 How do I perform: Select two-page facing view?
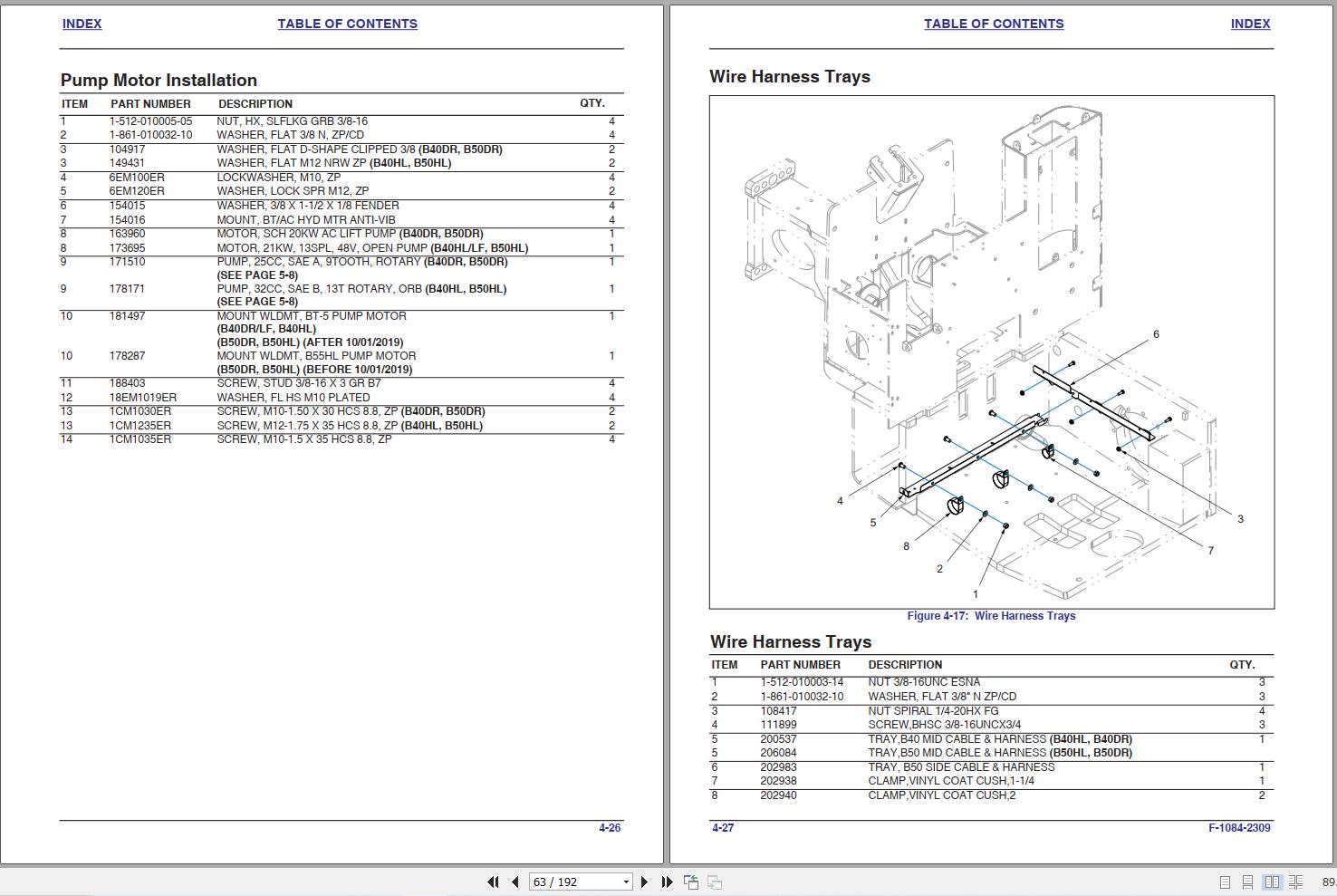click(x=1272, y=882)
